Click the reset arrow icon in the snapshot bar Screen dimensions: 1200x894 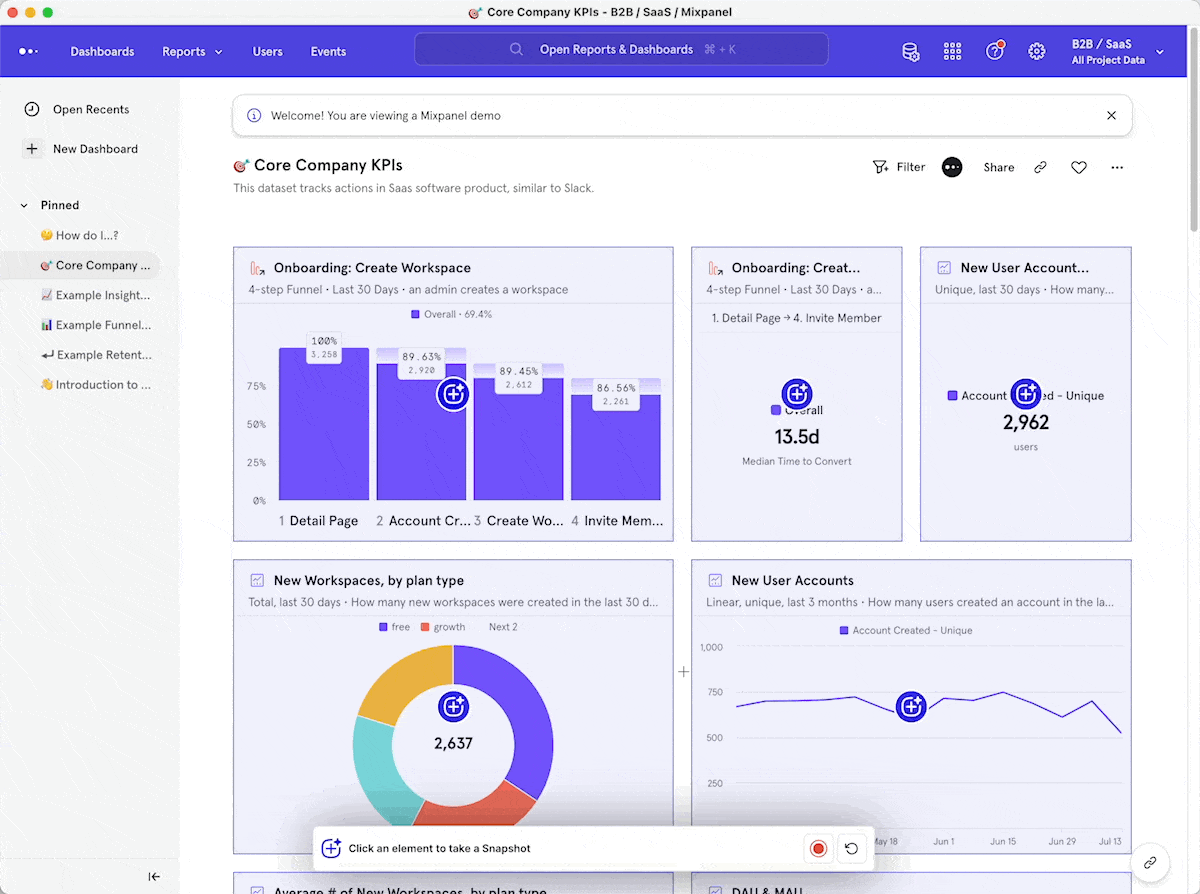pos(851,849)
